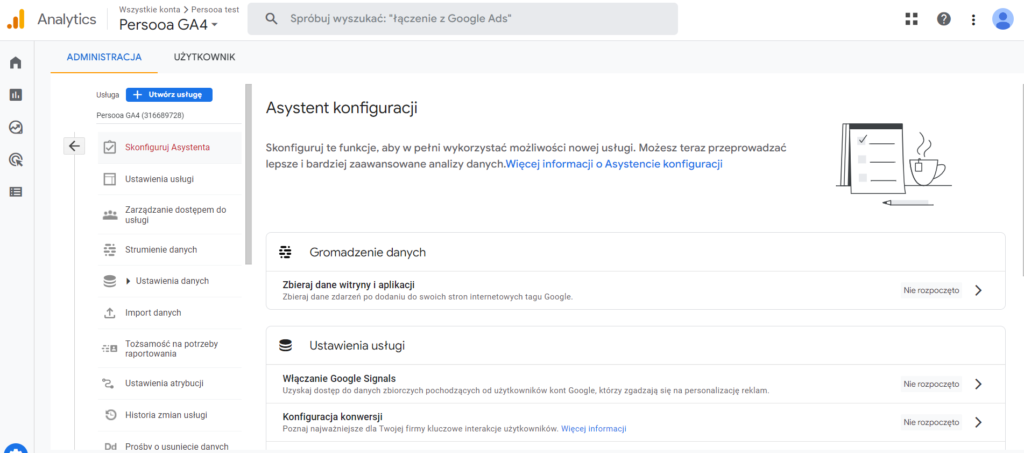Click the Utwórz usługę button
This screenshot has width=1024, height=453.
click(x=169, y=95)
